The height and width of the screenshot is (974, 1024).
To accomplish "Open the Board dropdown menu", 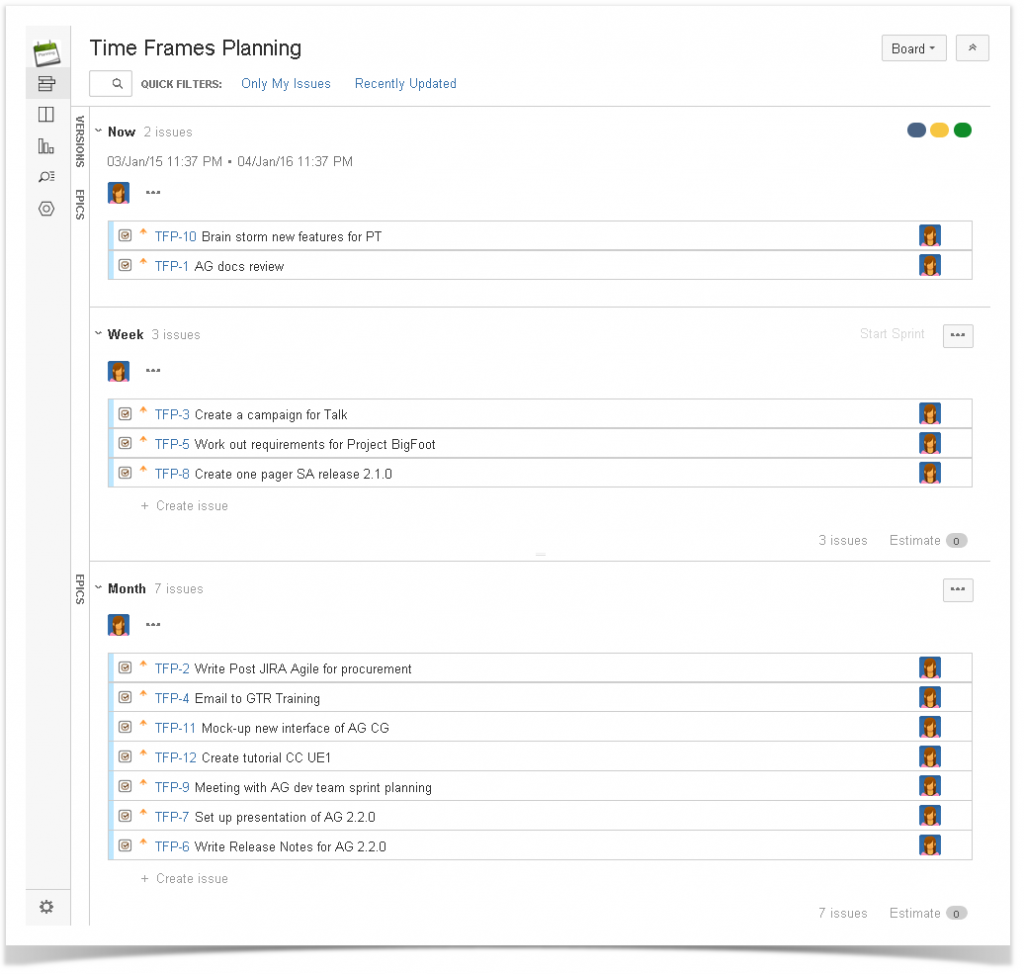I will point(913,47).
